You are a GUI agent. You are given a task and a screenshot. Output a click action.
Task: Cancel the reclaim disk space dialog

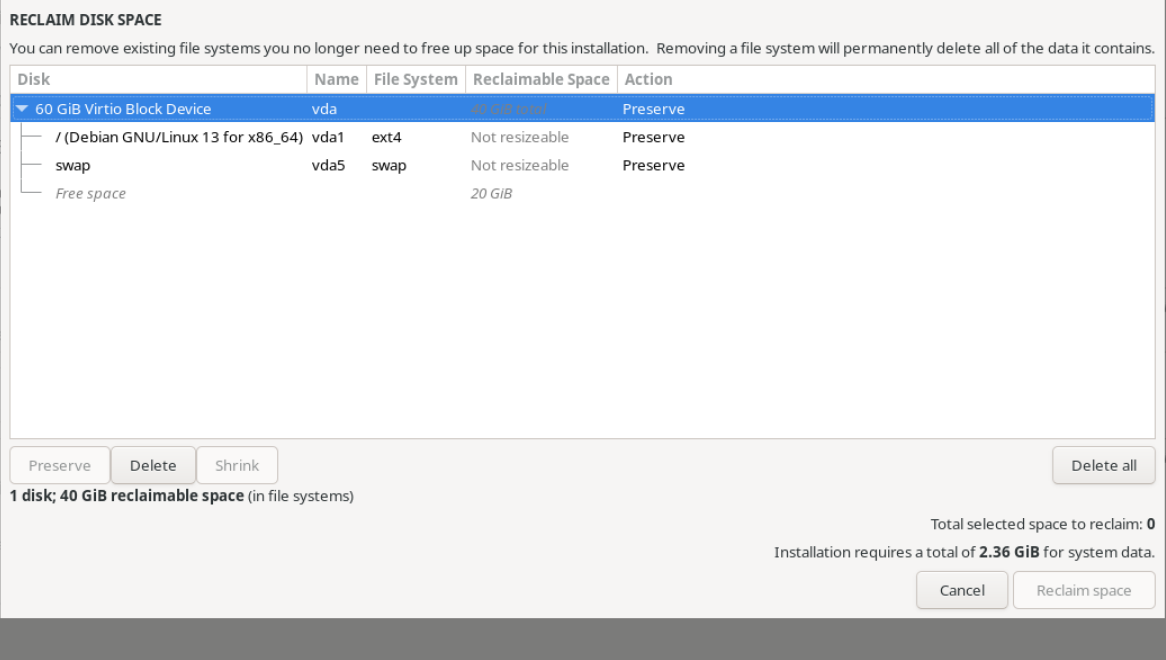point(962,590)
